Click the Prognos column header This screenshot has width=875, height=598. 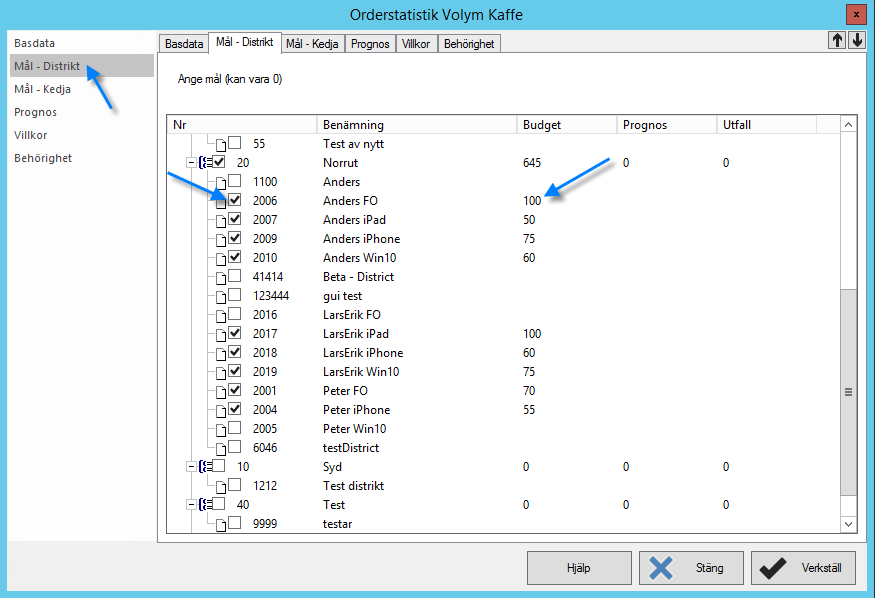click(667, 125)
